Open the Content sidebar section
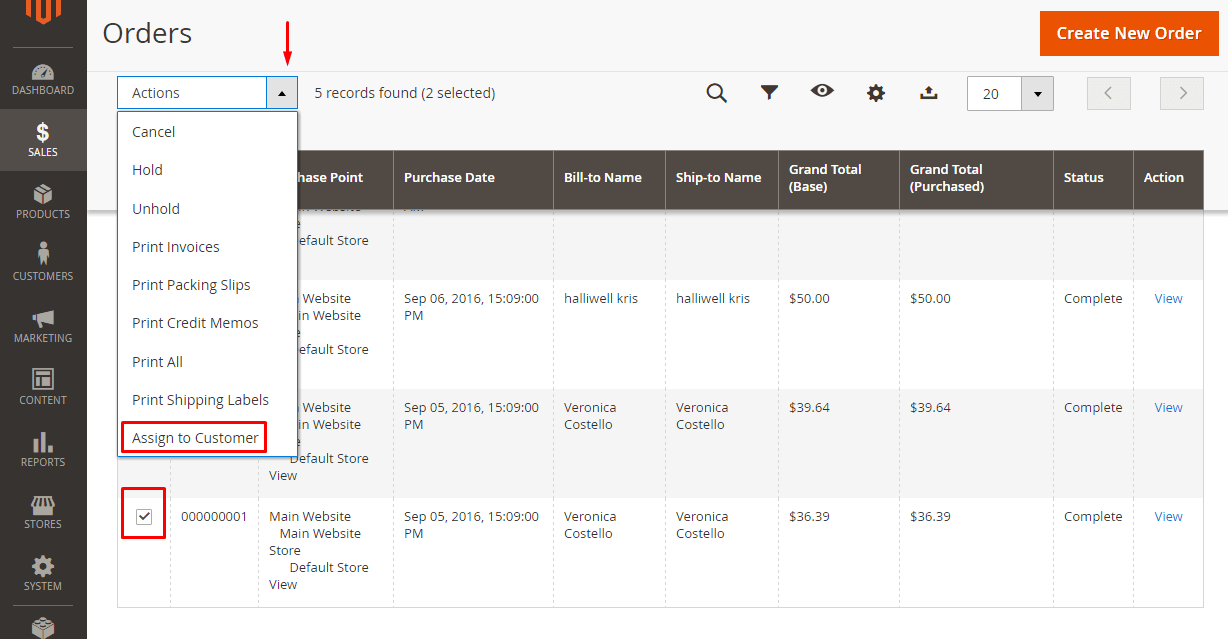The image size is (1228, 639). 43,389
